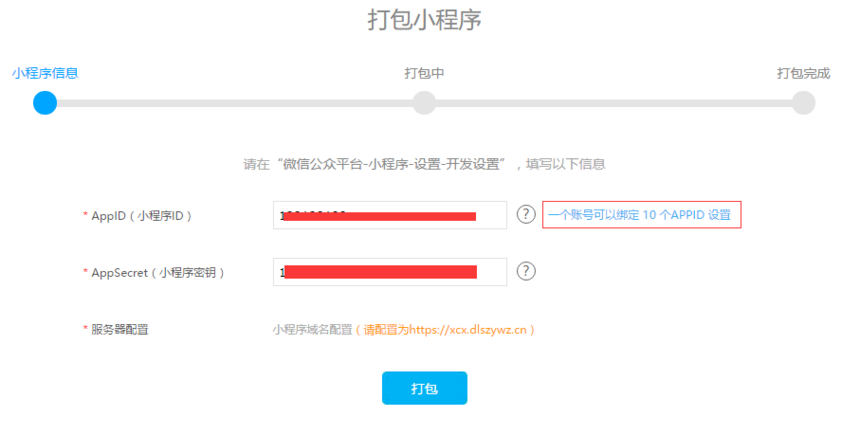Click the help icon beside the AppID field
The width and height of the screenshot is (860, 435).
(x=526, y=214)
